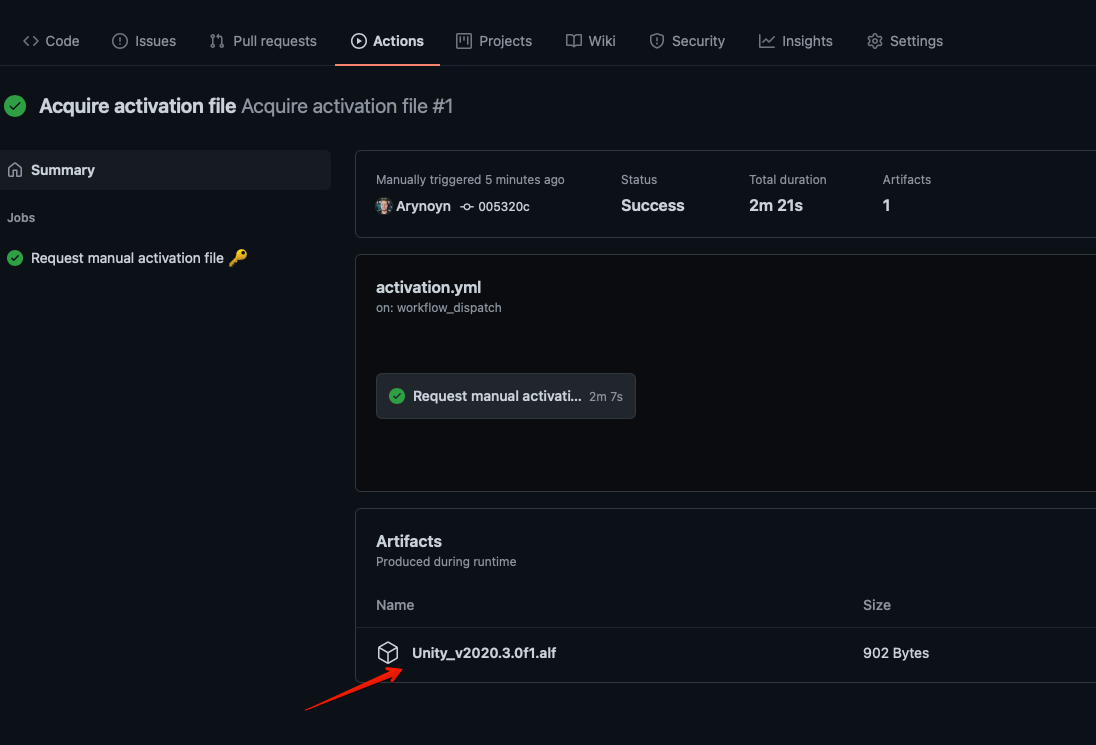Click the Acquire activation file heading
The width and height of the screenshot is (1096, 745).
[138, 106]
